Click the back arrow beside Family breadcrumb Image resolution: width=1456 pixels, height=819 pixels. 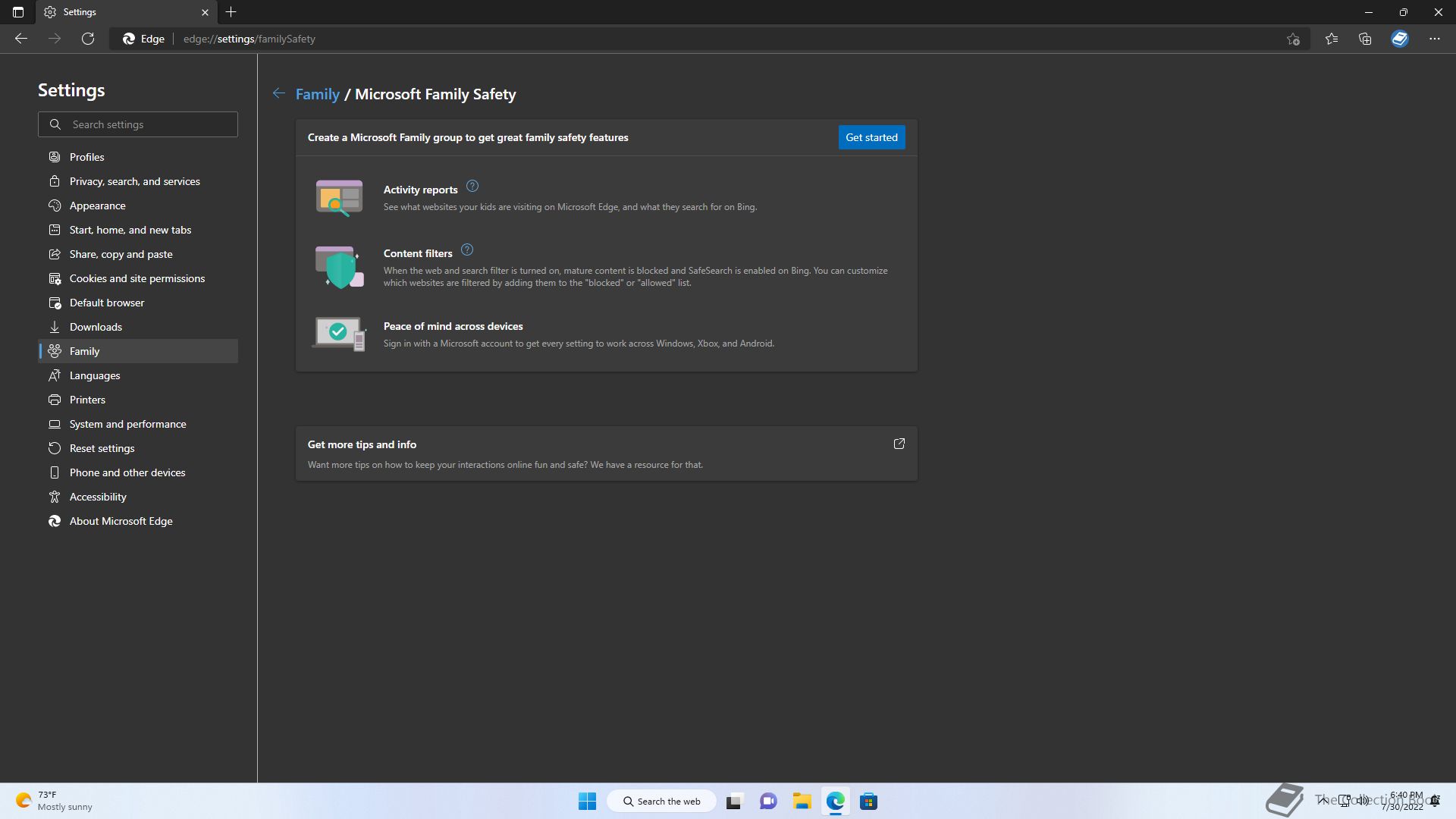click(279, 93)
